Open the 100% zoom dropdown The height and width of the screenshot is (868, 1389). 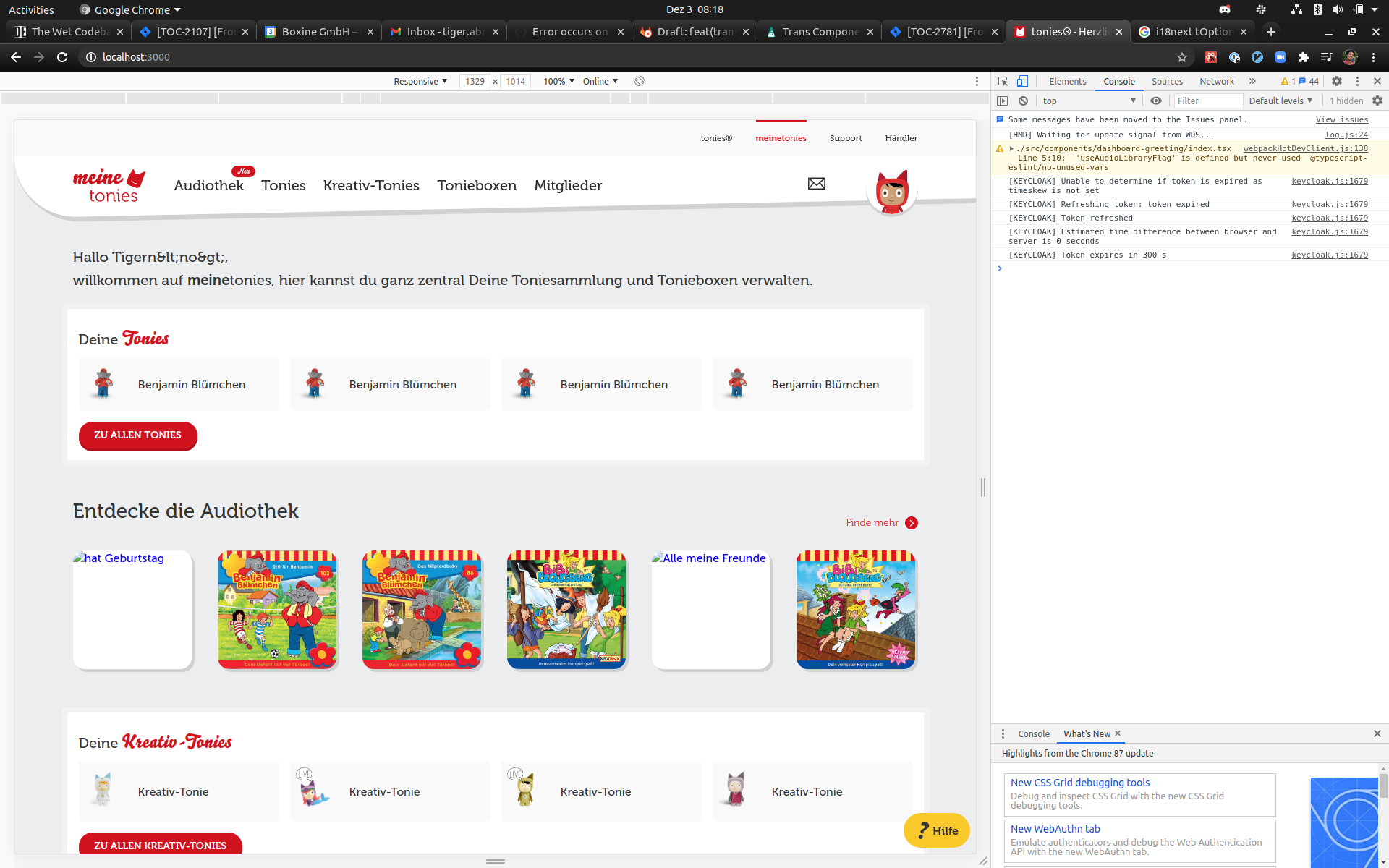tap(558, 81)
